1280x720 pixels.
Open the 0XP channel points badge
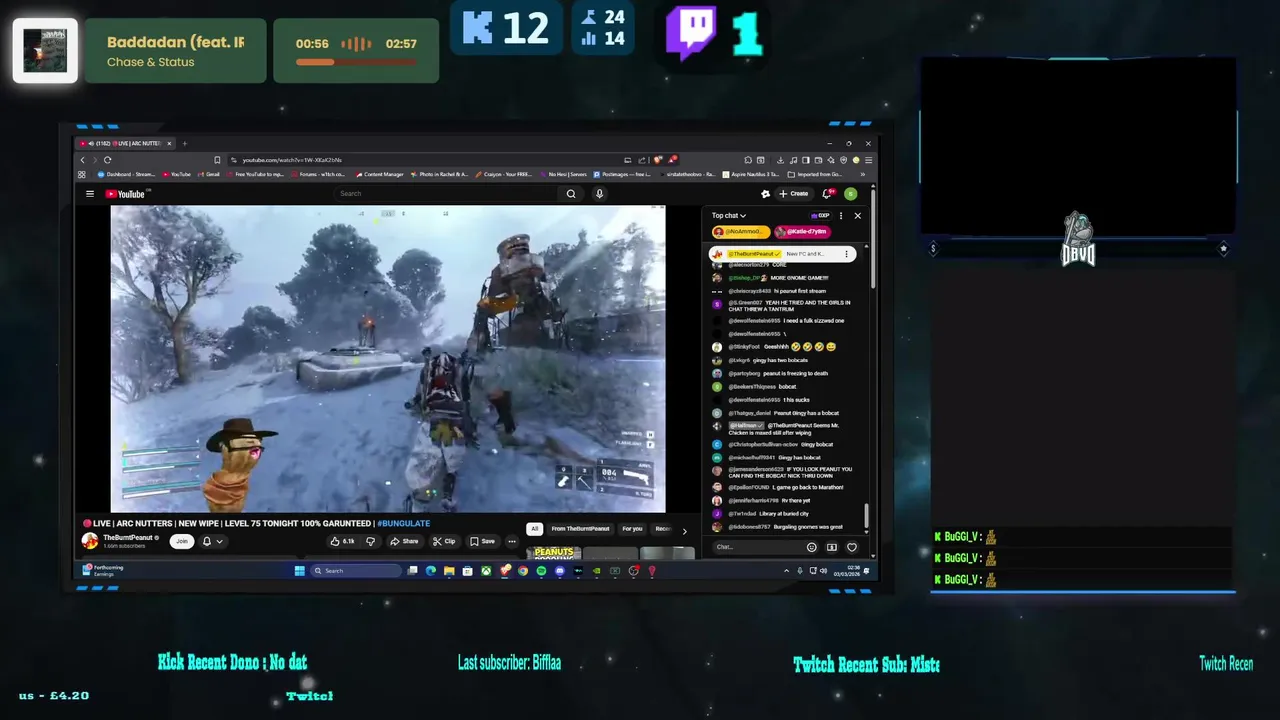821,215
